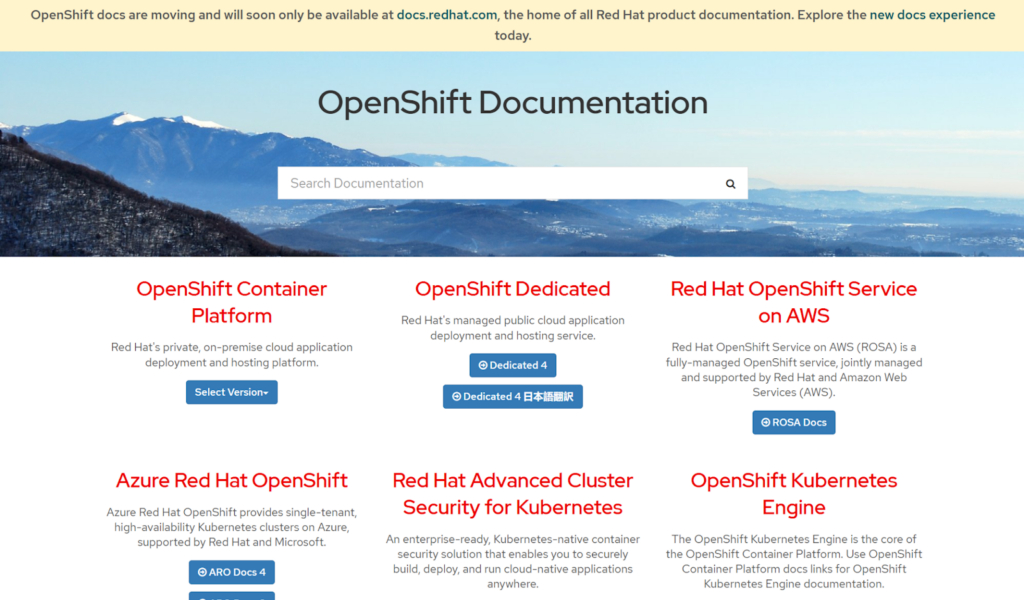Click the OpenShift Dedicated description text

pyautogui.click(x=512, y=328)
